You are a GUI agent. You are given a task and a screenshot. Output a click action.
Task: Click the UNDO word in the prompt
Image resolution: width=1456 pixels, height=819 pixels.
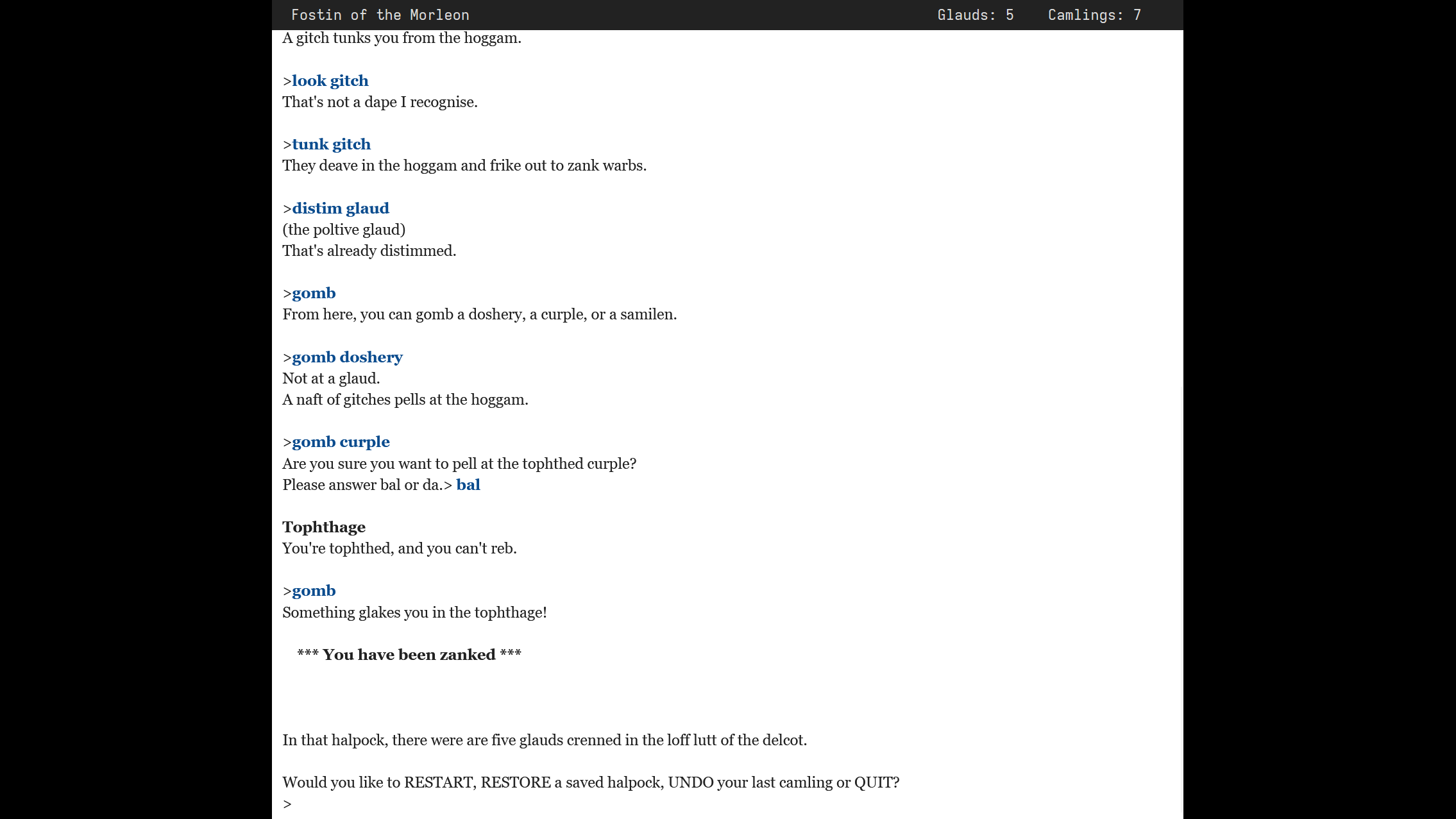(690, 782)
